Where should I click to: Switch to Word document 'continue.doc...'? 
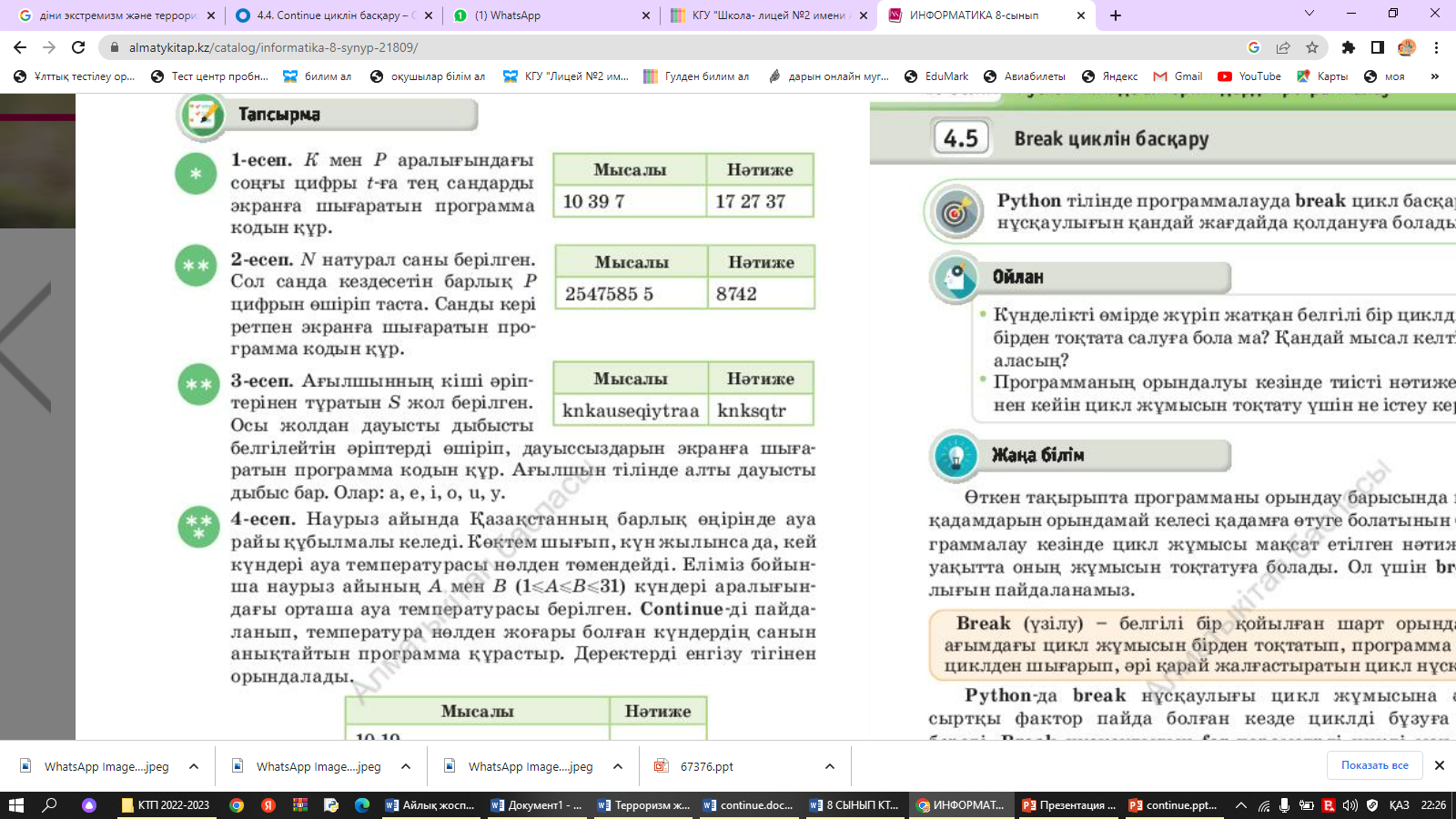pyautogui.click(x=748, y=805)
